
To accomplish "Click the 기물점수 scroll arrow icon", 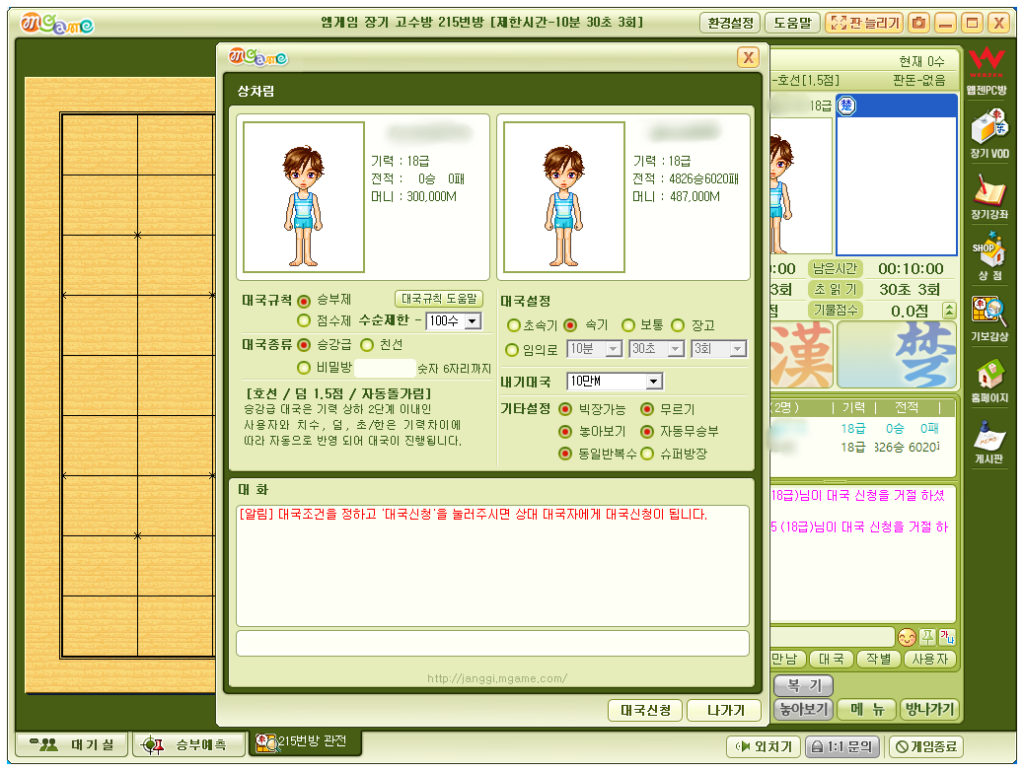I will click(950, 311).
